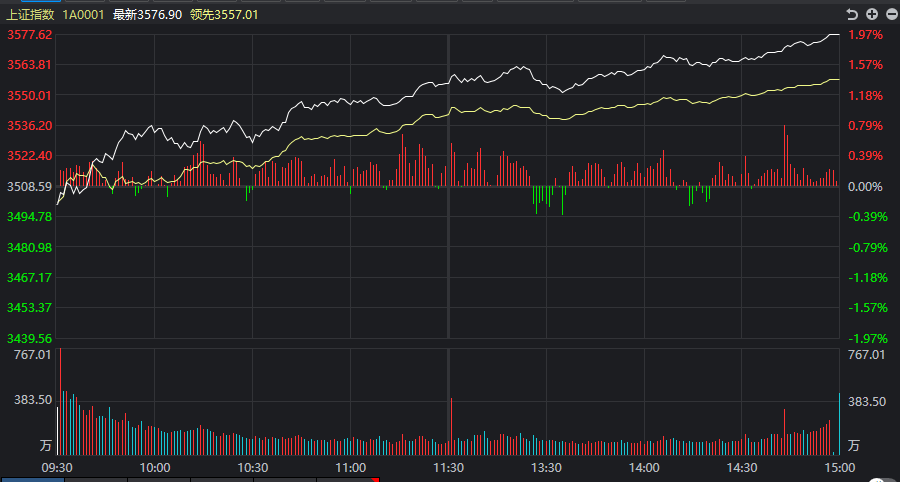Click the stock code 1A0001
Viewport: 900px width, 482px height.
point(83,15)
